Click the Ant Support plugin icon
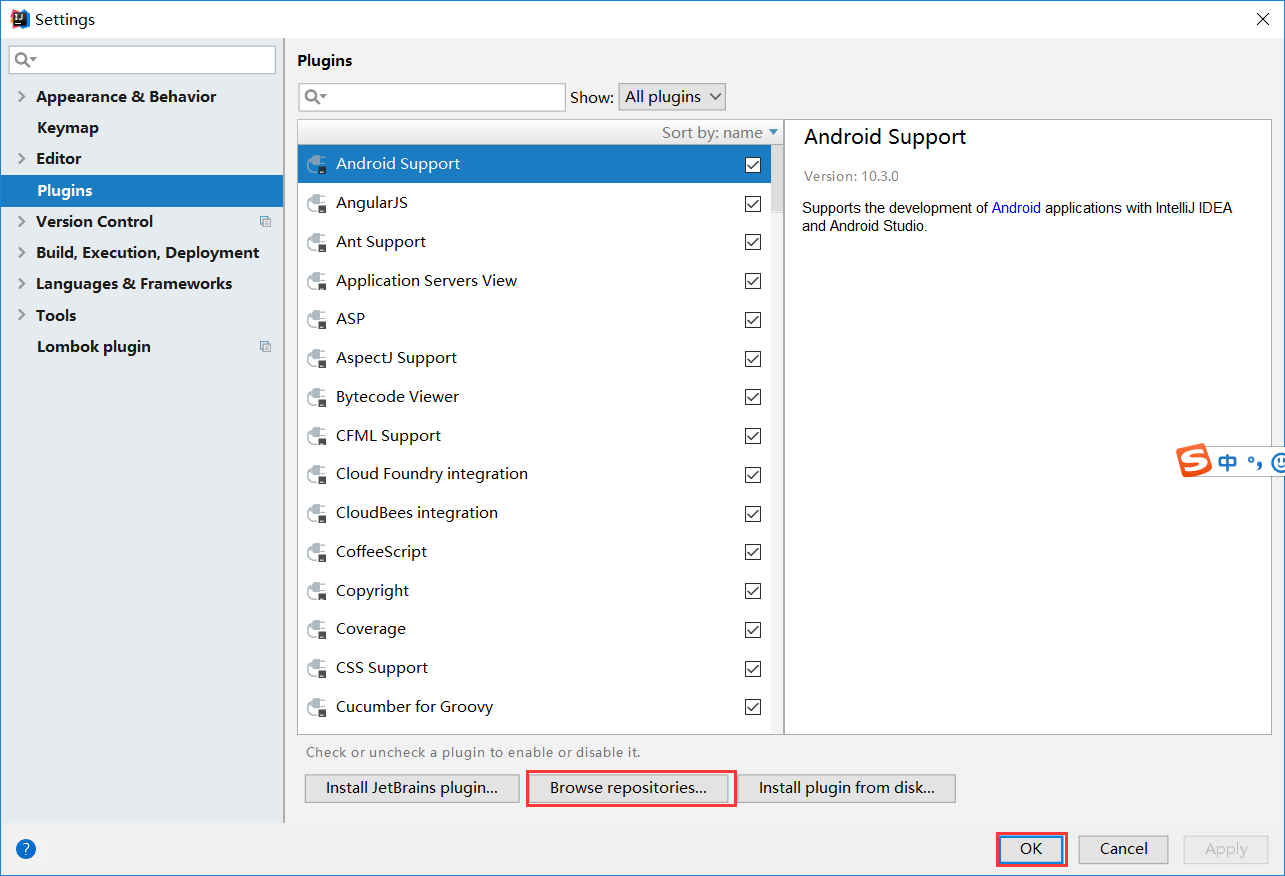The width and height of the screenshot is (1285, 876). 317,243
